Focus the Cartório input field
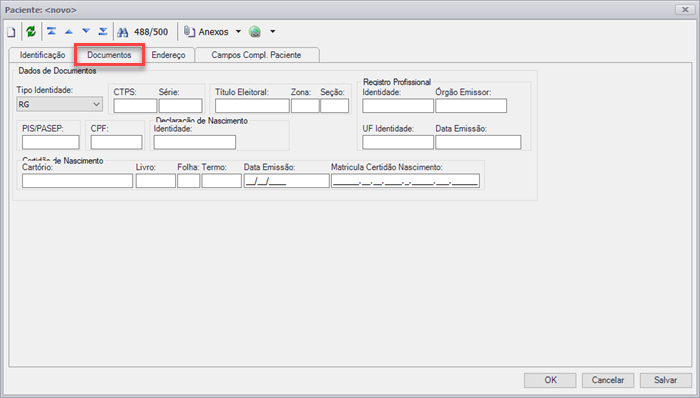The image size is (700, 398). [x=78, y=181]
